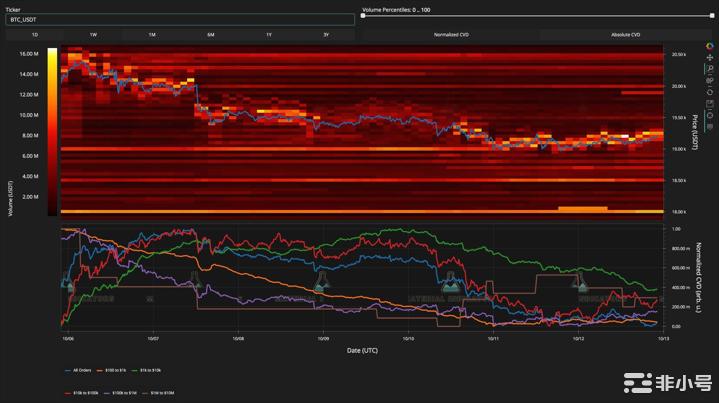Toggle the Hover inspector tool icon

tap(708, 114)
